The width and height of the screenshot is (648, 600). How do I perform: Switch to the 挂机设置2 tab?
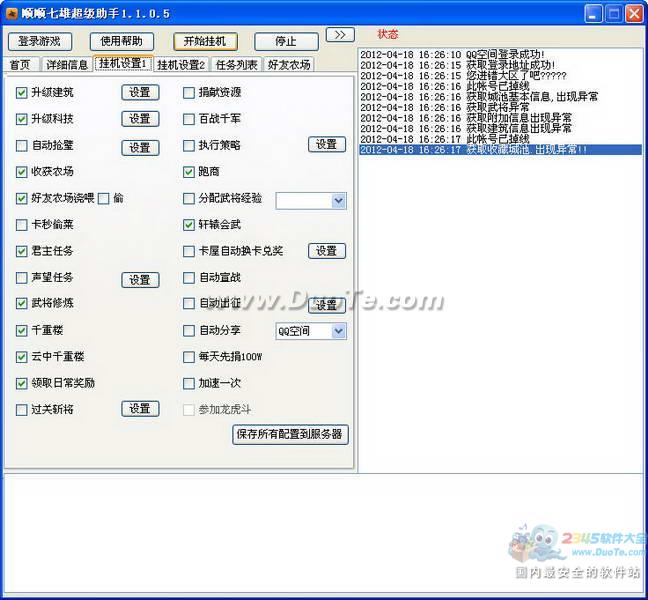click(181, 65)
